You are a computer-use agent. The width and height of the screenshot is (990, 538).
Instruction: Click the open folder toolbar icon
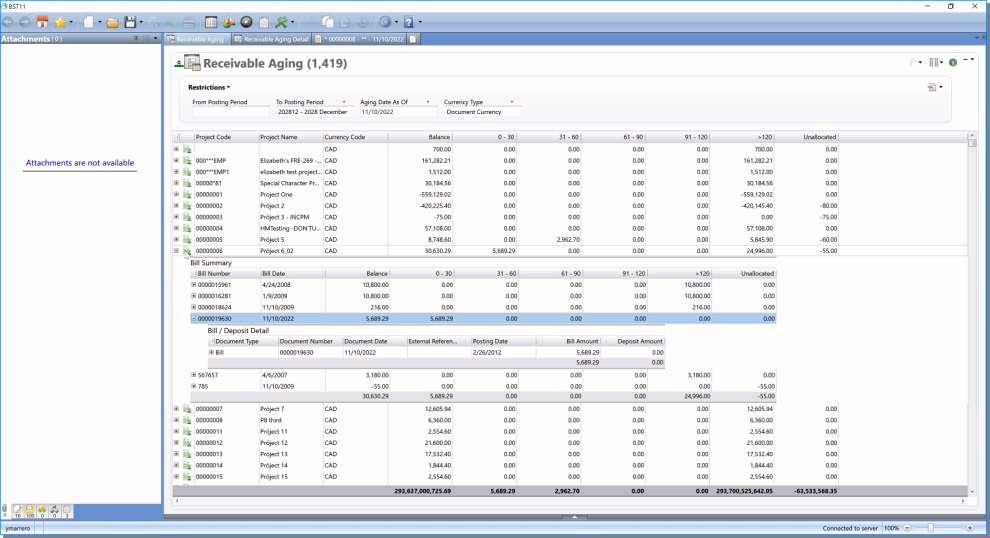113,21
